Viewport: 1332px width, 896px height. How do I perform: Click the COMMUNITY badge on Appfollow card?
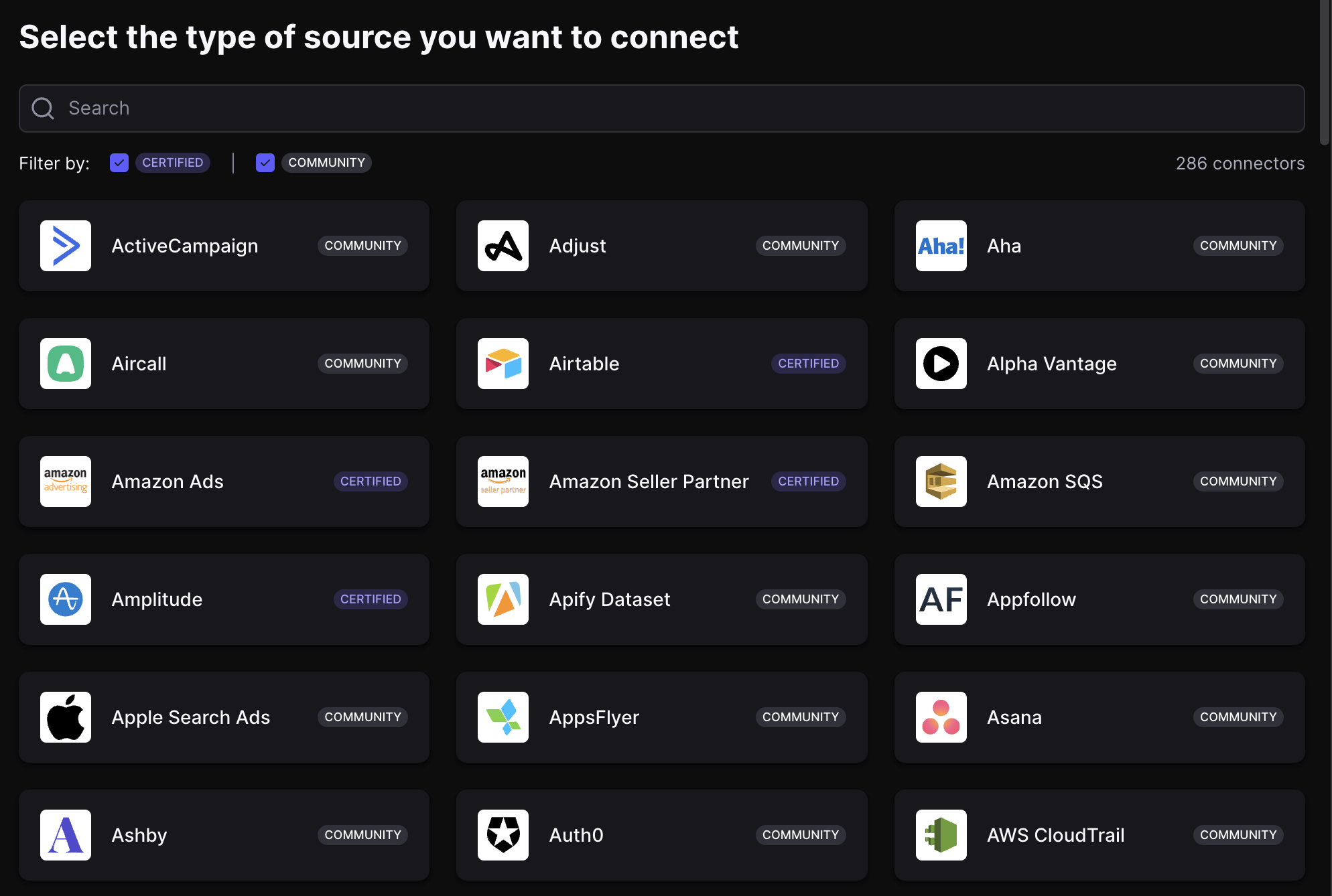(1238, 599)
